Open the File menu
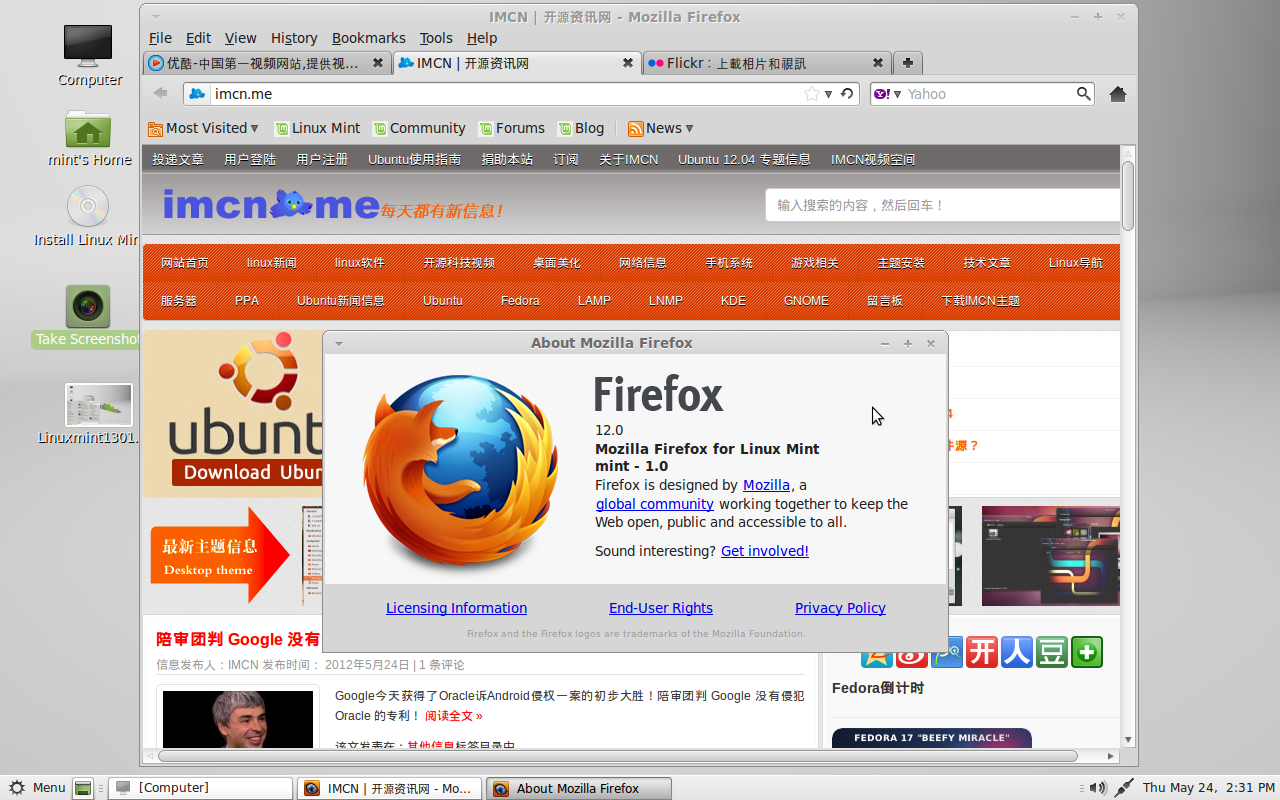This screenshot has height=800, width=1280. click(x=160, y=38)
